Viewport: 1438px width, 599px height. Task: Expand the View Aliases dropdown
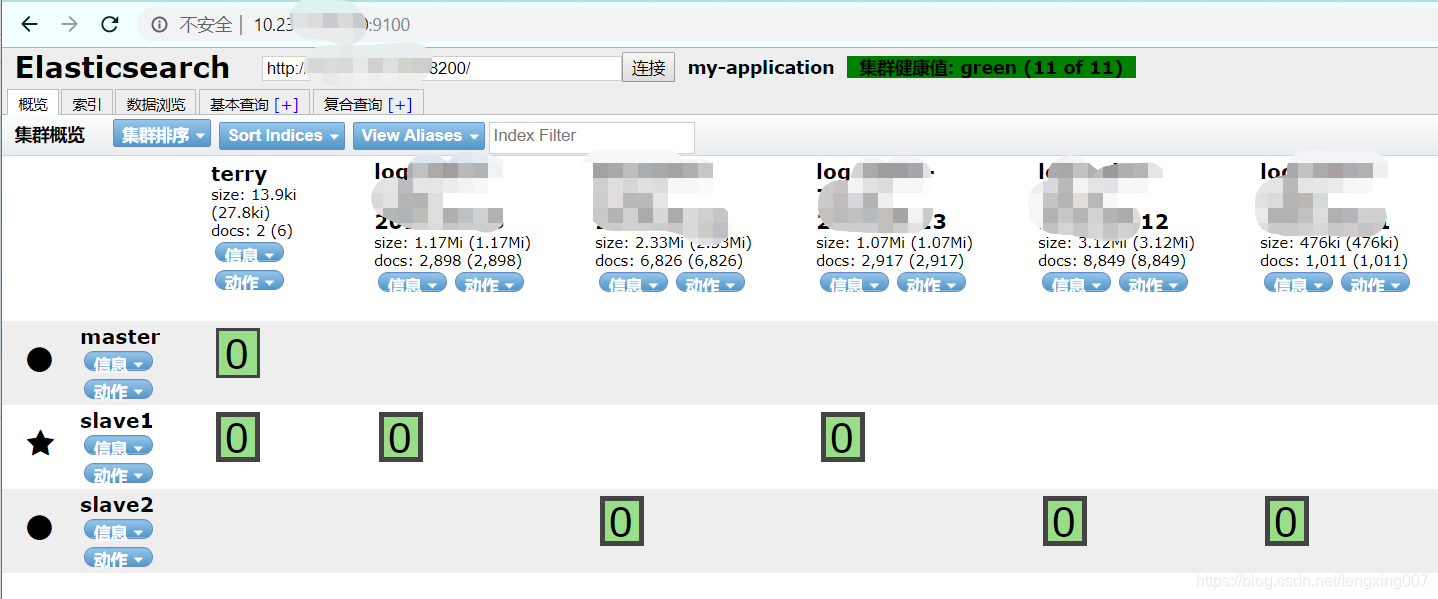coord(419,136)
